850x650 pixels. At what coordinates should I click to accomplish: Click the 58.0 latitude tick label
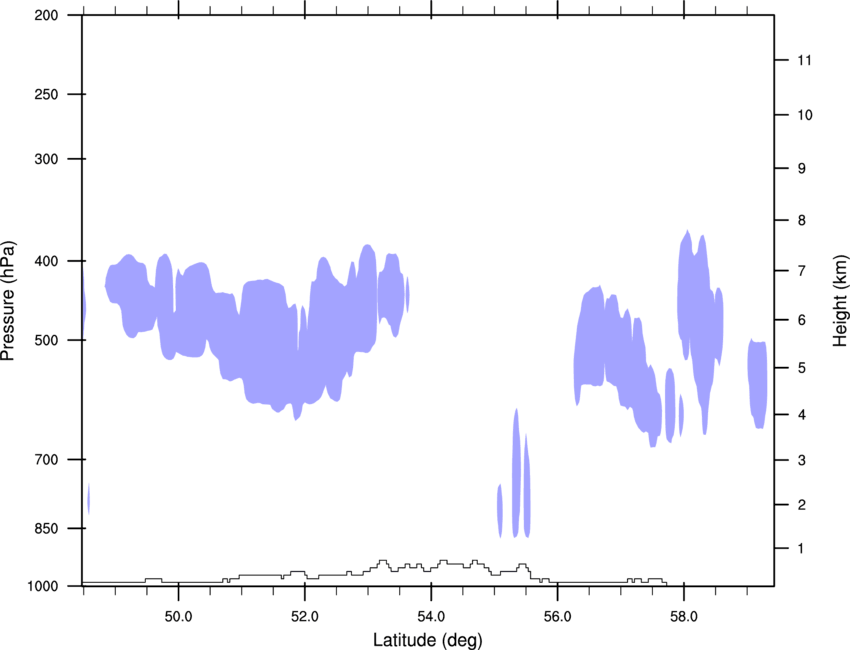(x=684, y=617)
